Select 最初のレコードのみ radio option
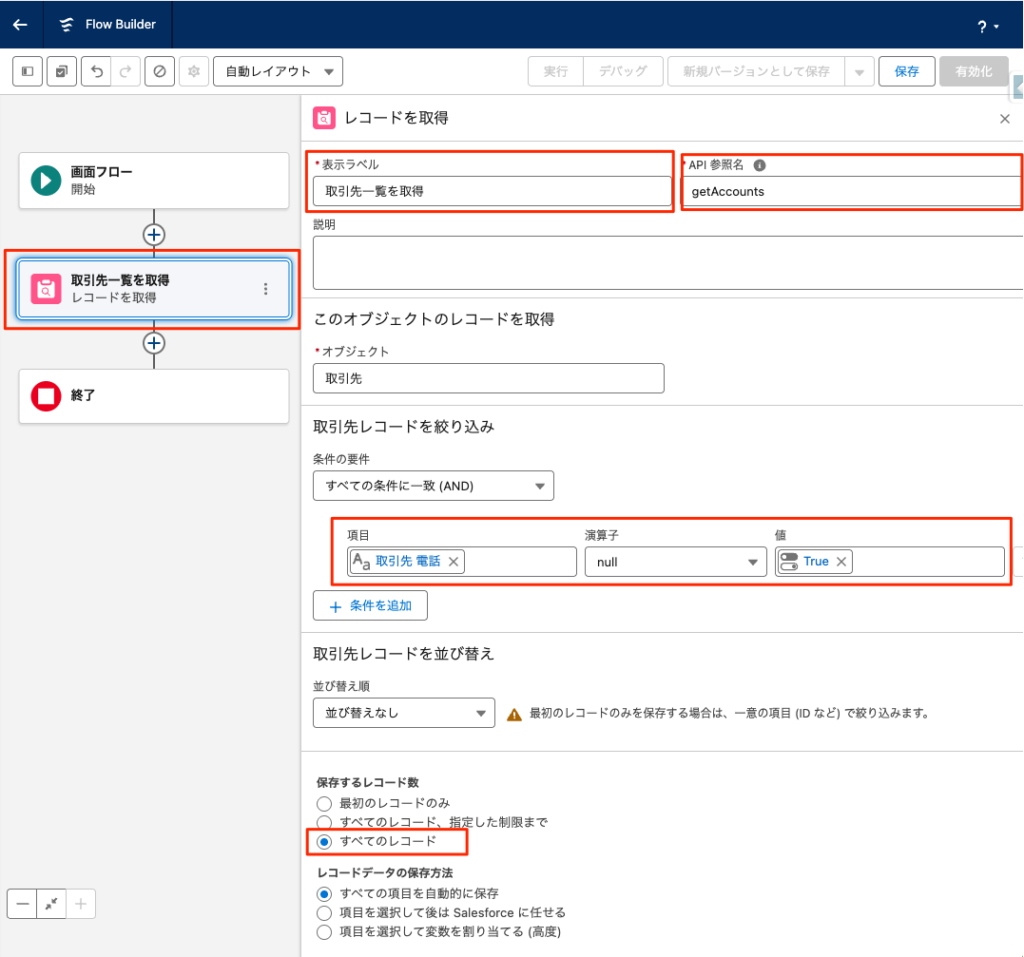This screenshot has height=957, width=1024. 323,803
